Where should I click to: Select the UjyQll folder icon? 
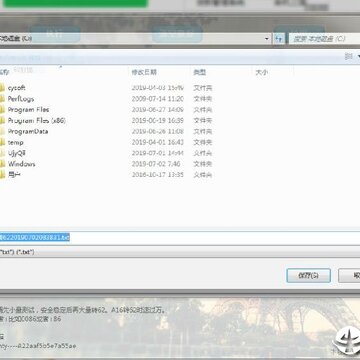[x=2, y=153]
